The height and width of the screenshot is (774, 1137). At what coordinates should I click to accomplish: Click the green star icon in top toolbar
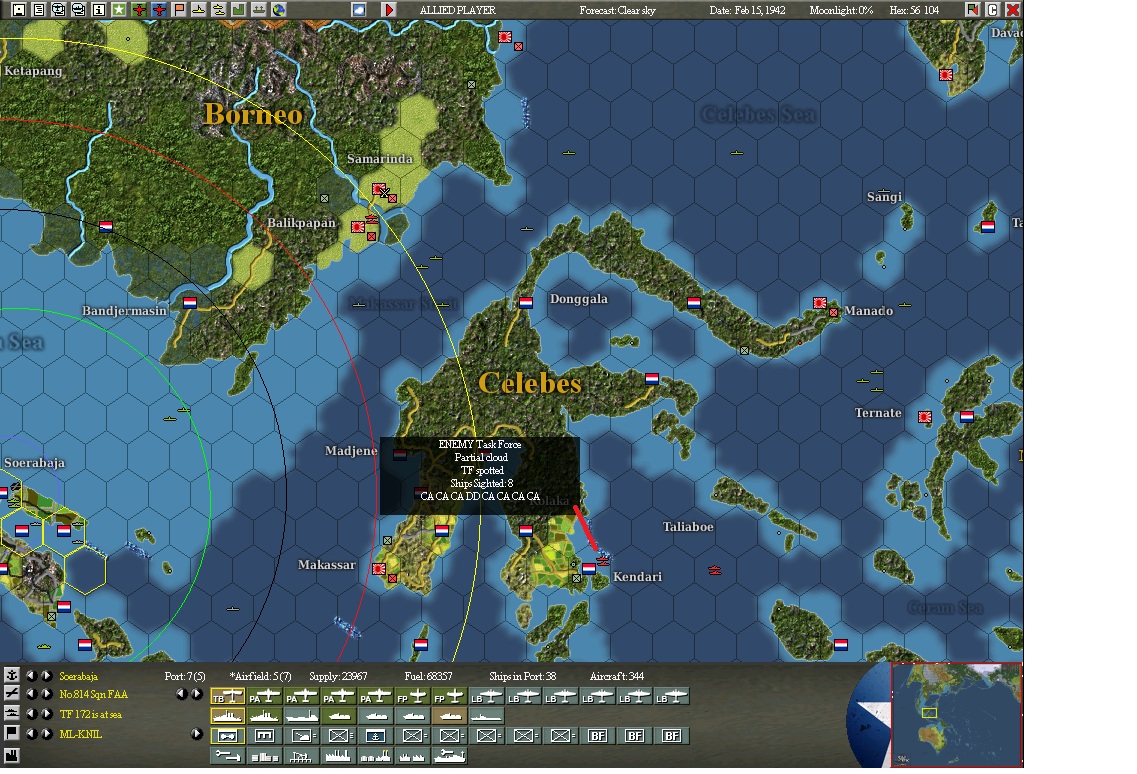tap(118, 9)
